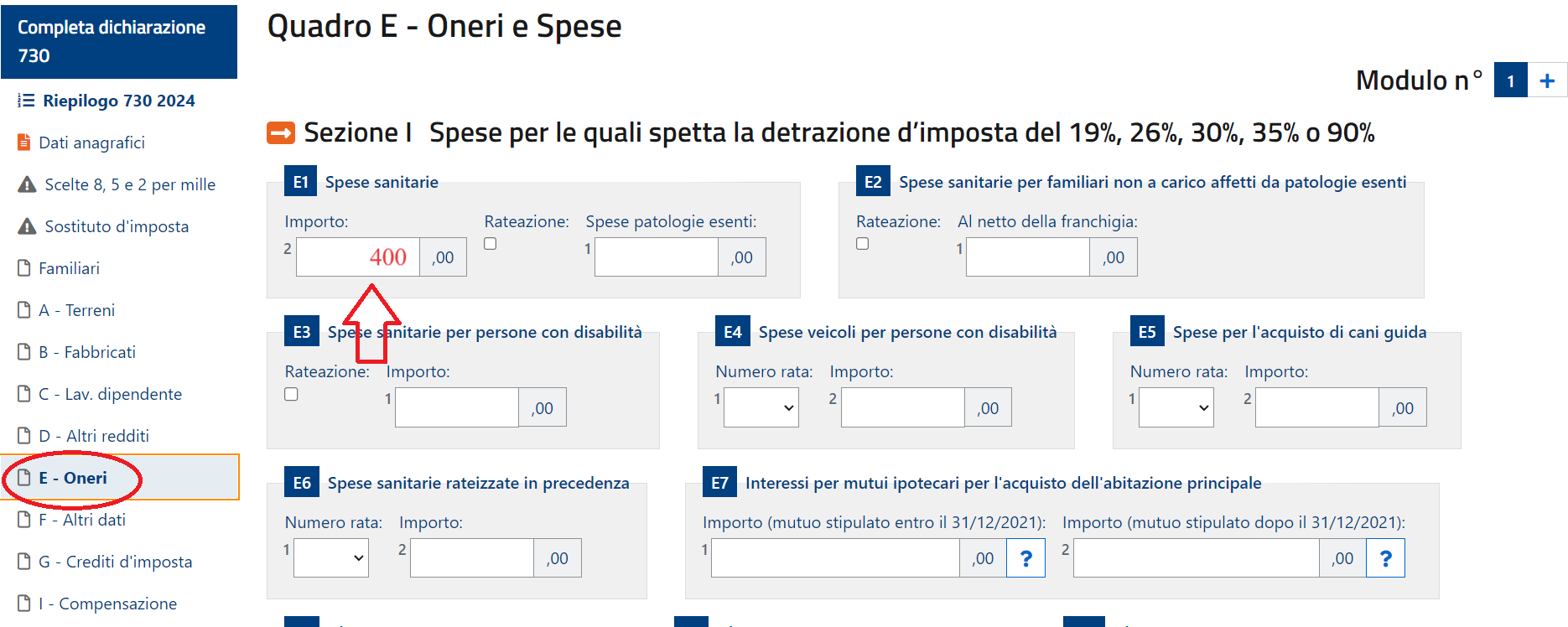Check Rateazione box in E3 disabilità section

point(291,394)
